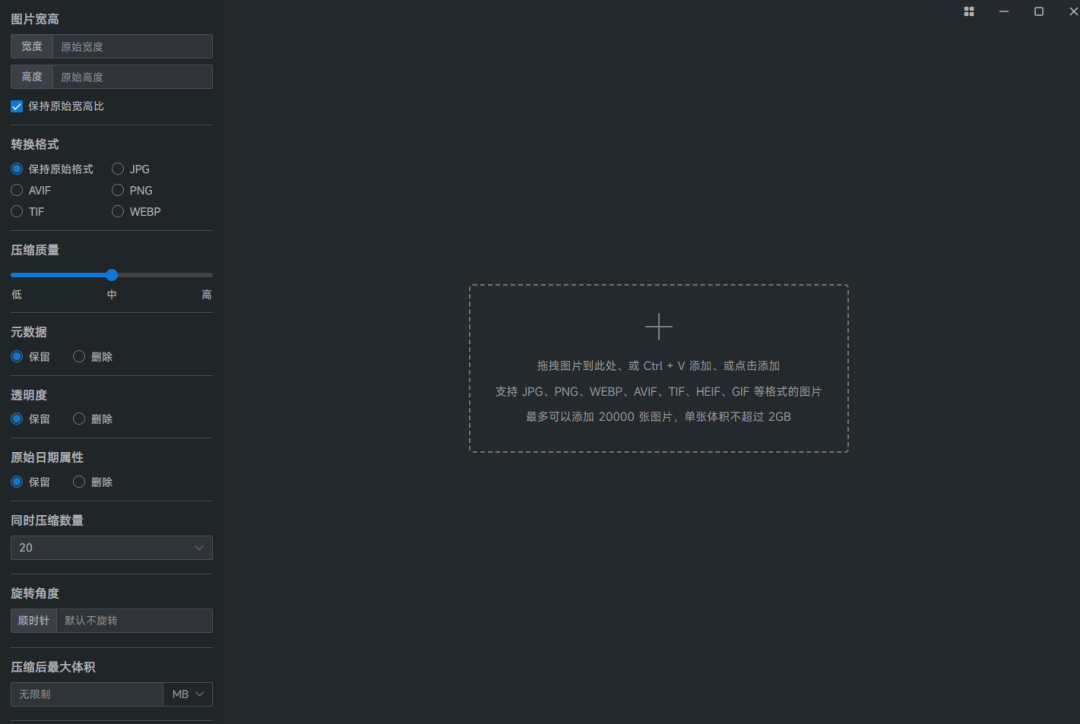Focus the 高度 input field
The image size is (1080, 724).
pos(132,77)
